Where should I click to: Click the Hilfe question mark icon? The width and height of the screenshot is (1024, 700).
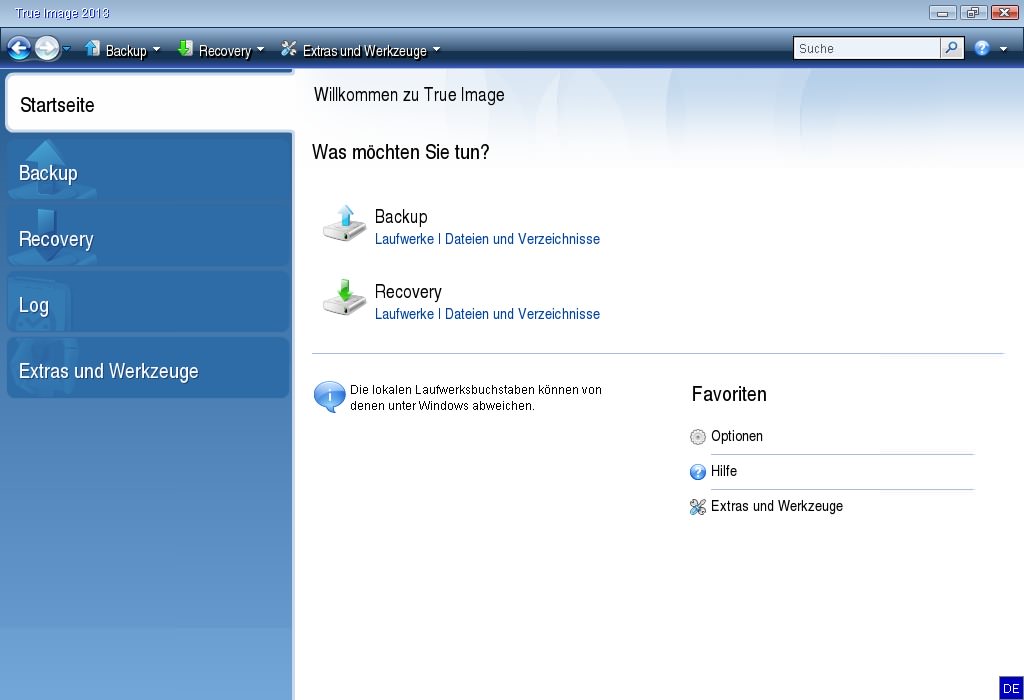[697, 471]
